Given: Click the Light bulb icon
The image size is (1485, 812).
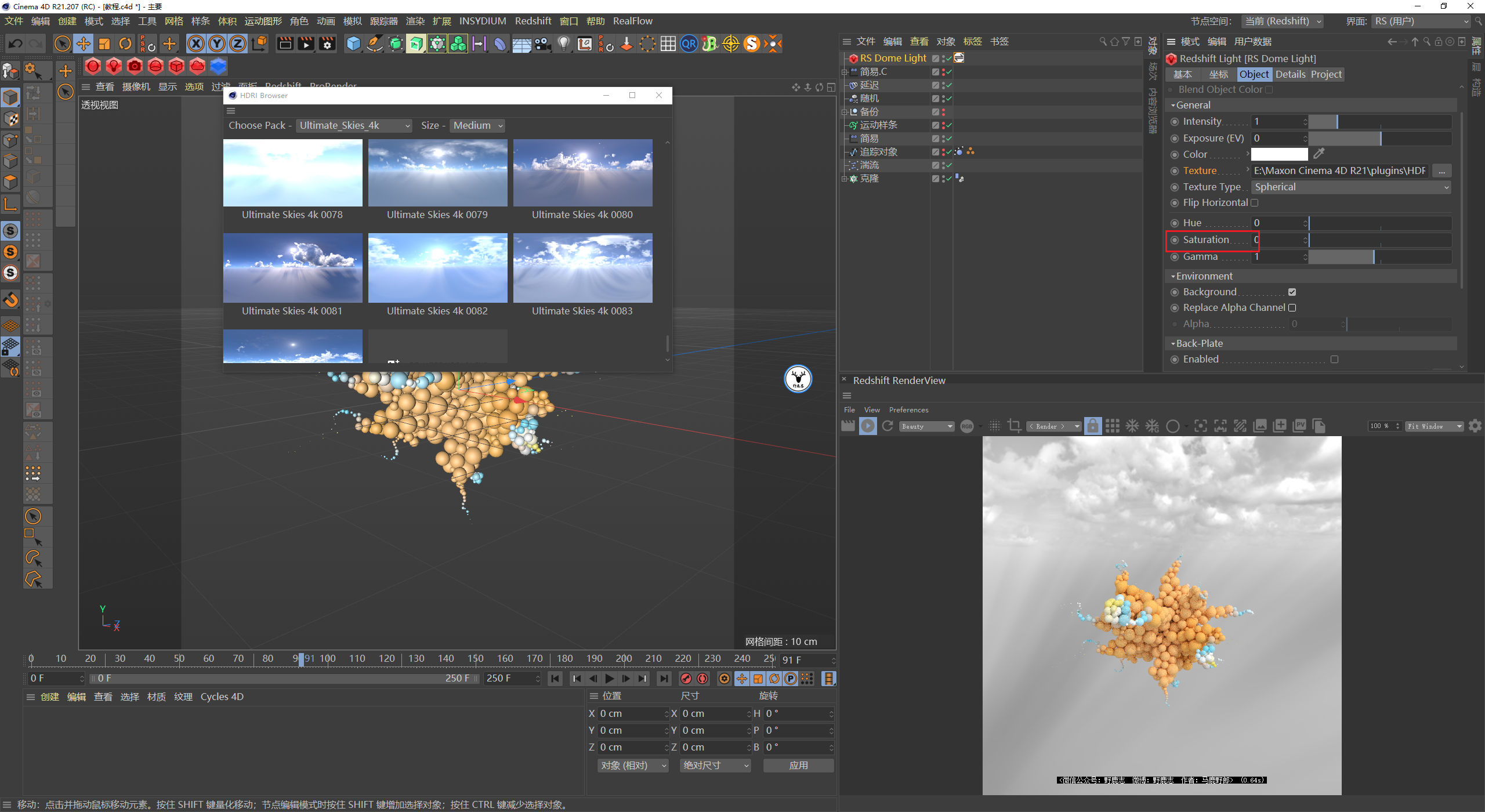Looking at the screenshot, I should [x=564, y=43].
